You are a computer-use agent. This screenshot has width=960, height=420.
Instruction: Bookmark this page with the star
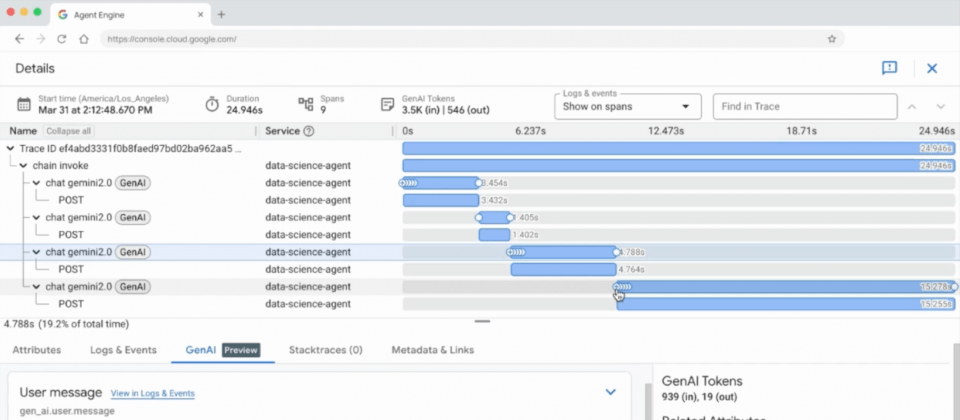pos(831,39)
